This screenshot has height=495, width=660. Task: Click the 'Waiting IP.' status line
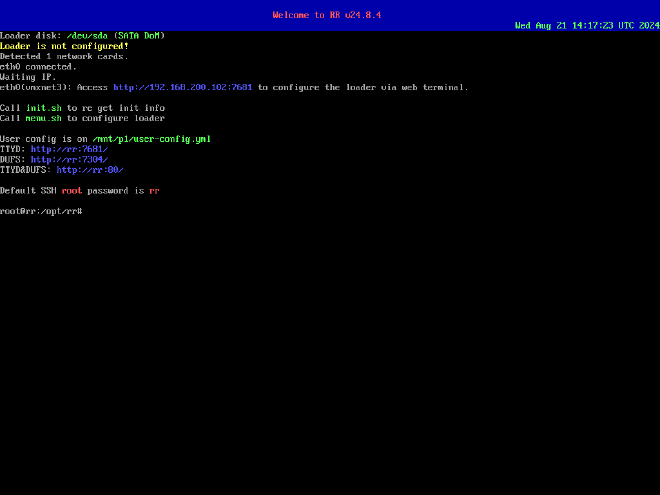(28, 77)
